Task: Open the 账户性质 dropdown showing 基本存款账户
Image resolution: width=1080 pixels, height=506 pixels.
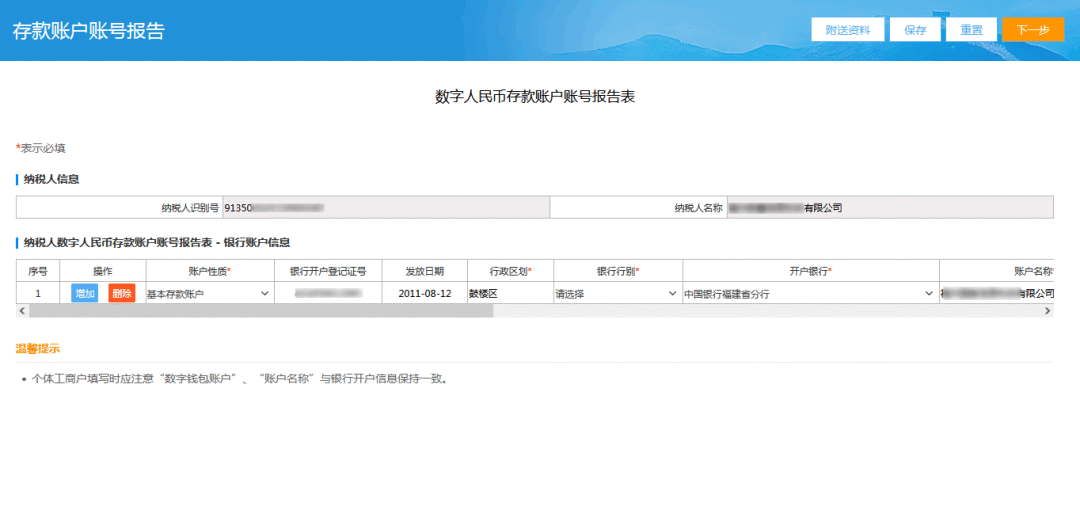Action: 208,294
